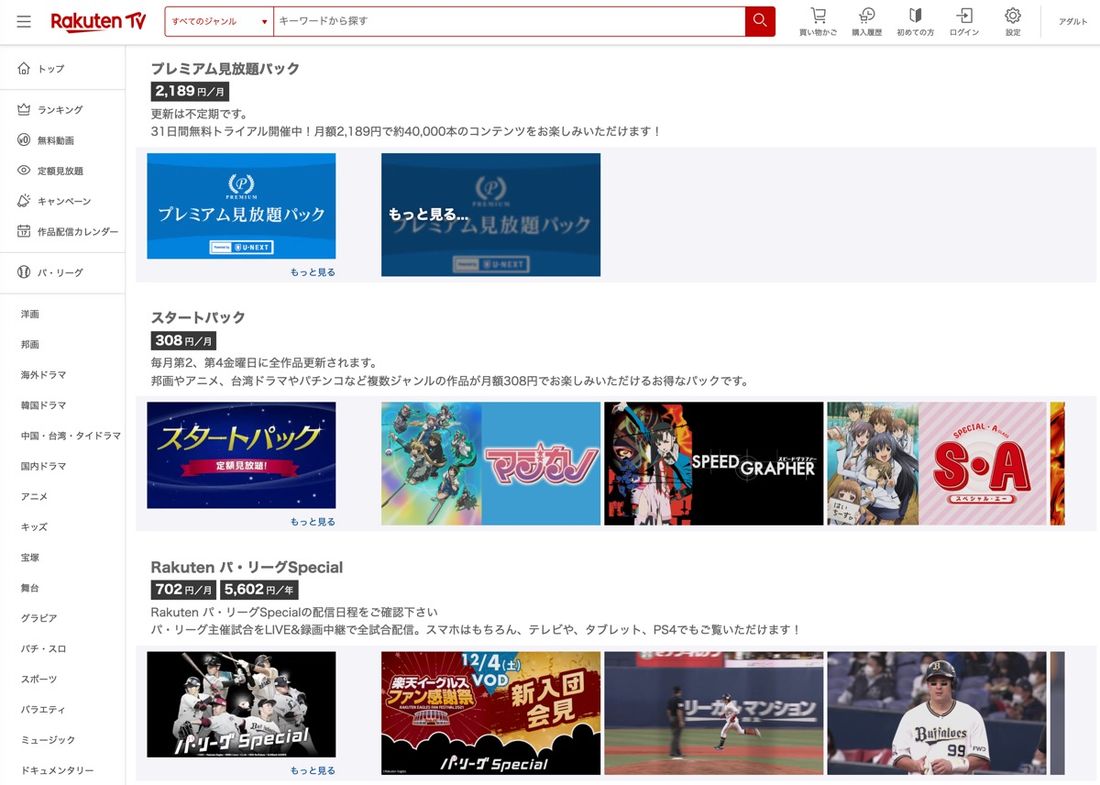This screenshot has width=1100, height=785.
Task: Select グラビア in the sidebar
Action: point(39,618)
